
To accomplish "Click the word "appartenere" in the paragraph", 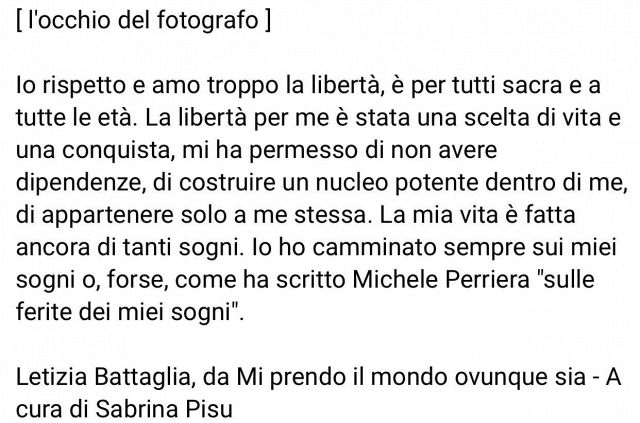I will coord(108,215).
